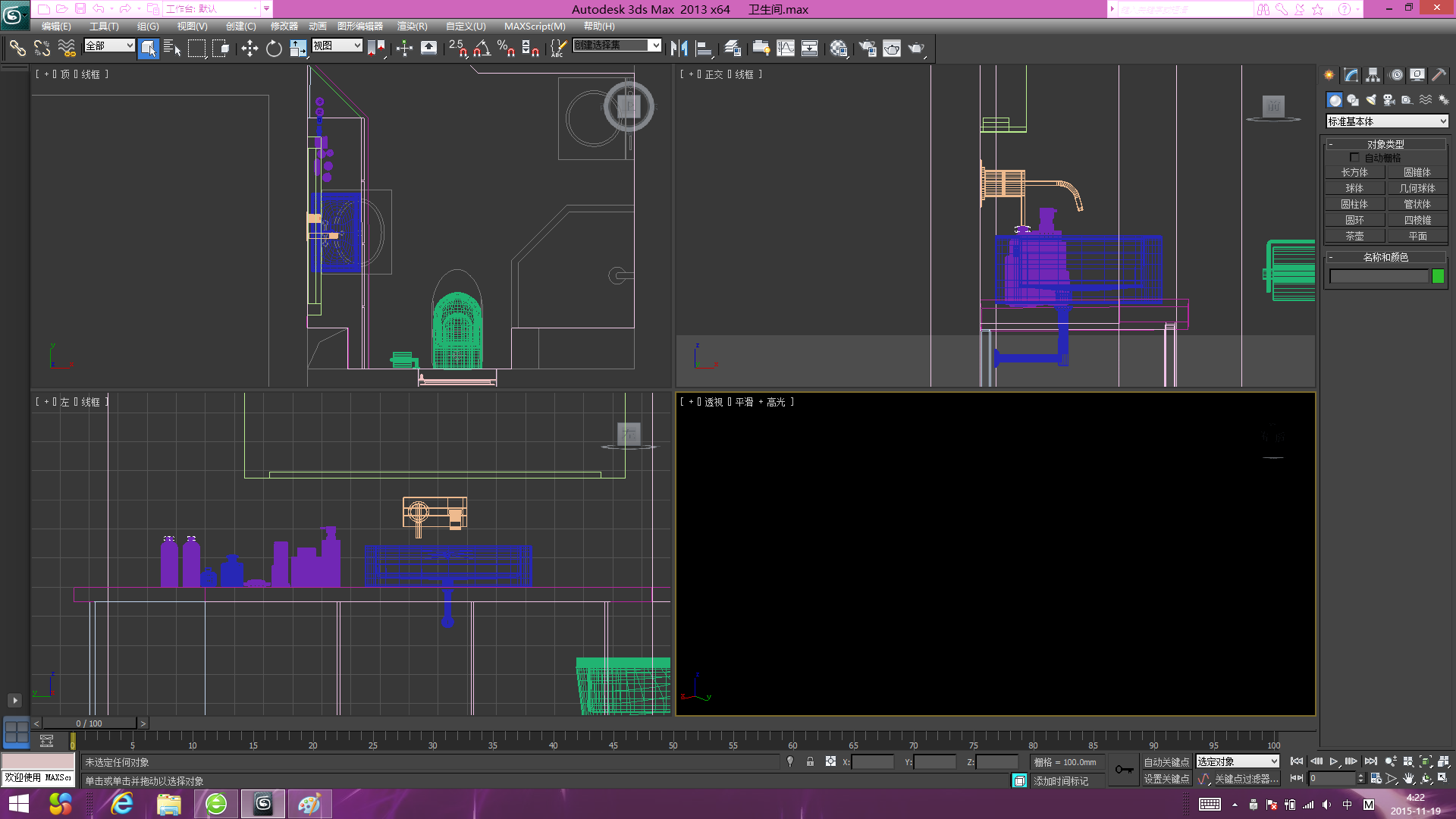Image resolution: width=1456 pixels, height=819 pixels.
Task: Open the 选定对象 key filter dropdown
Action: click(x=1238, y=761)
